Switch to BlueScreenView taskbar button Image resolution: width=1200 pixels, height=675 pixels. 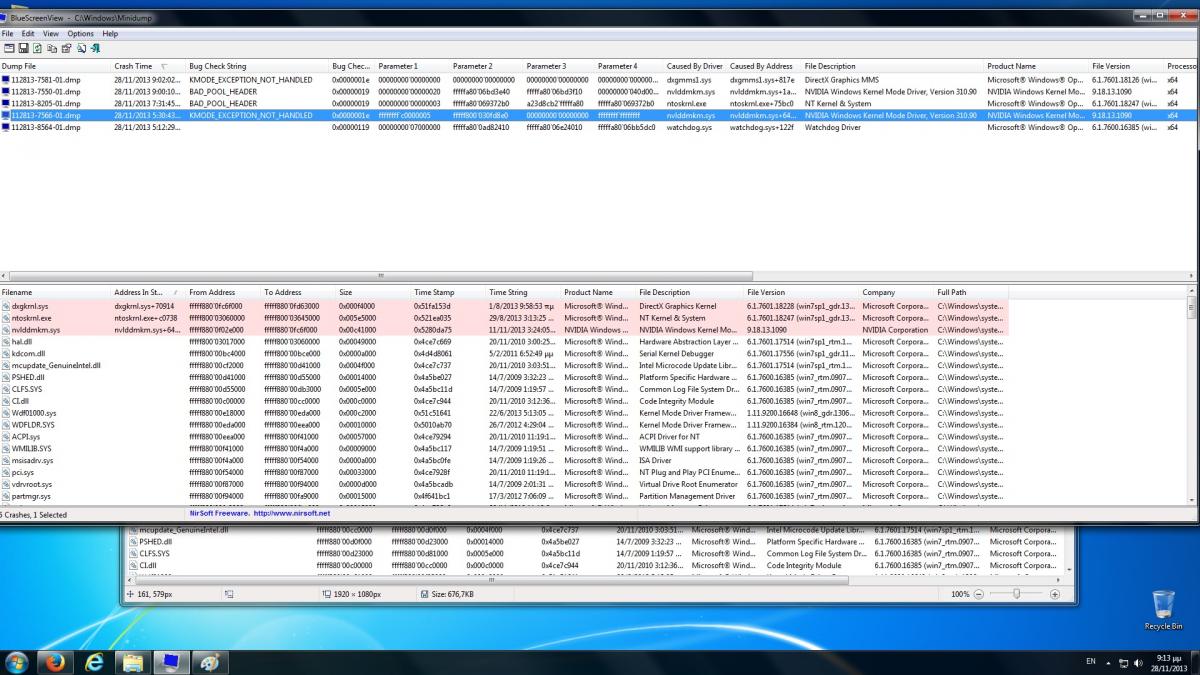(171, 662)
